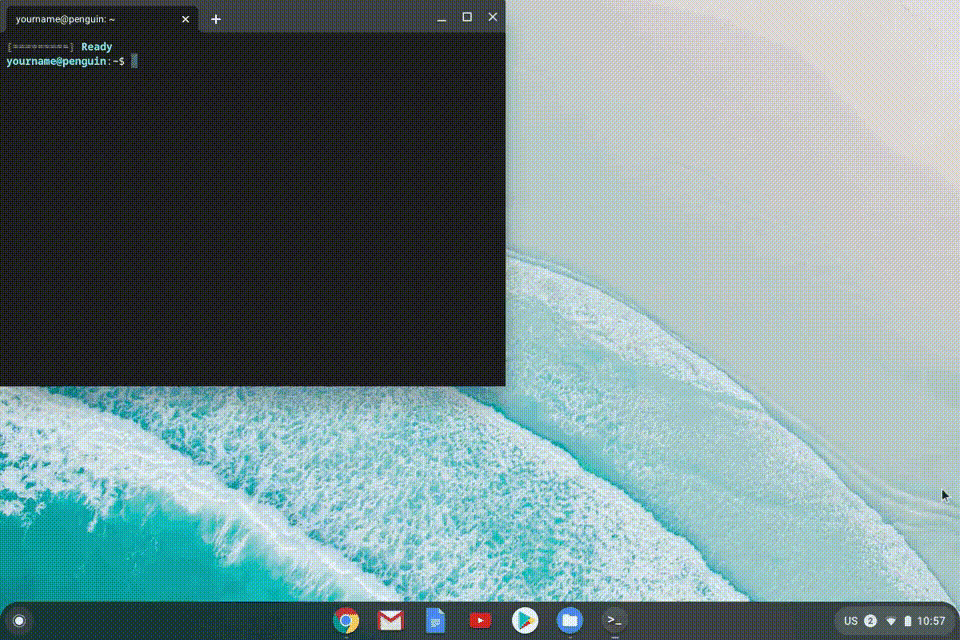Focus Terminal via its shelf icon

coord(613,620)
